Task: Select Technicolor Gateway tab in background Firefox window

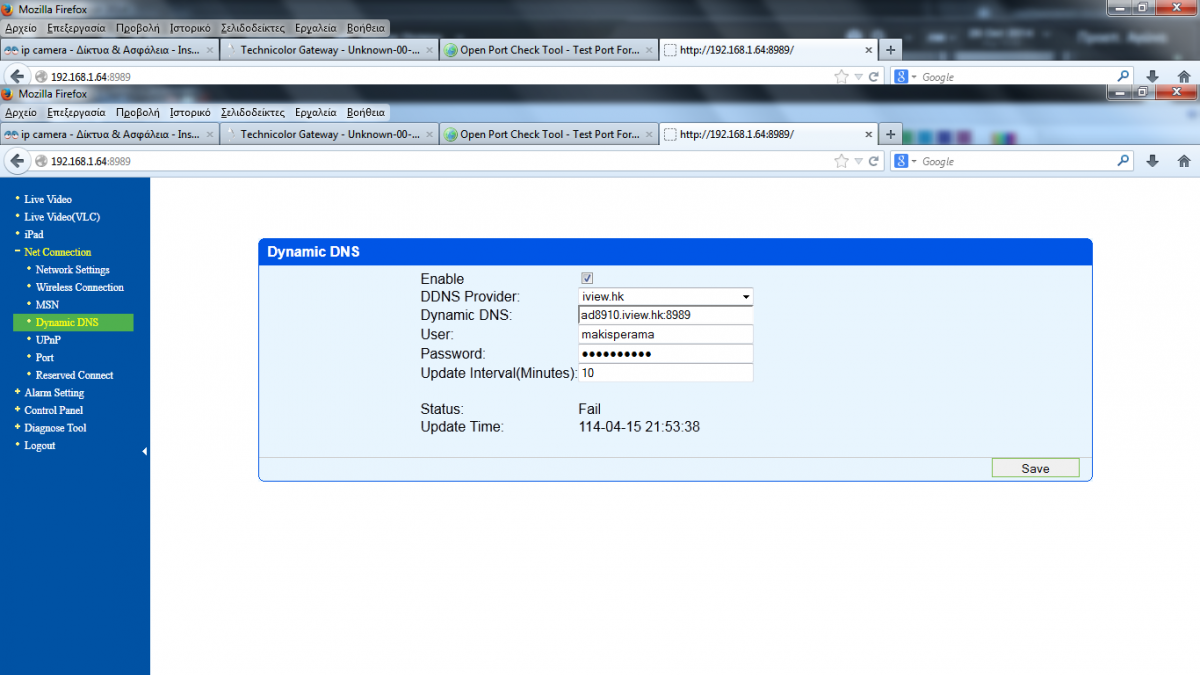Action: click(328, 49)
